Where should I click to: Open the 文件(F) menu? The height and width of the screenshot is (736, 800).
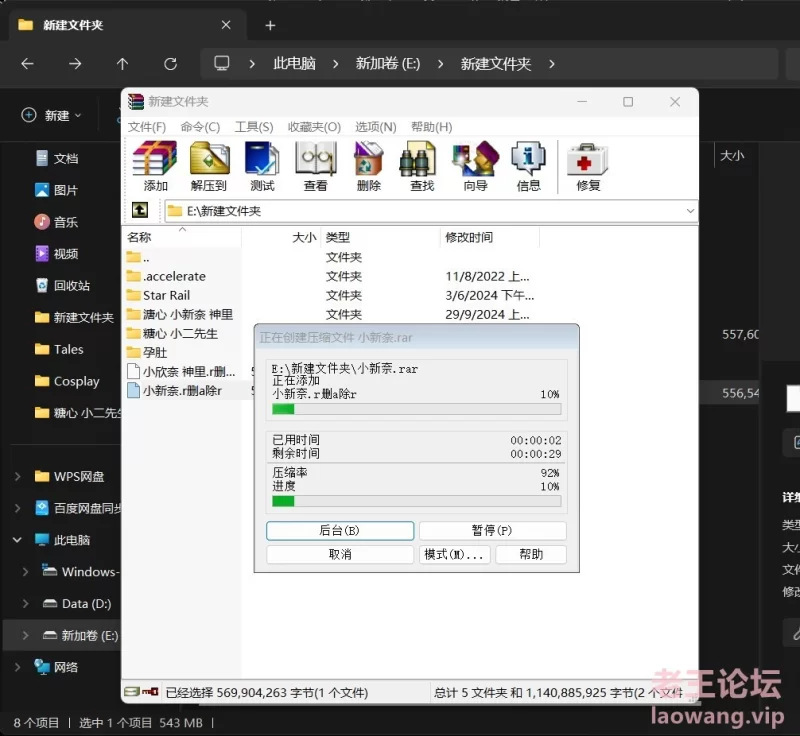click(147, 126)
